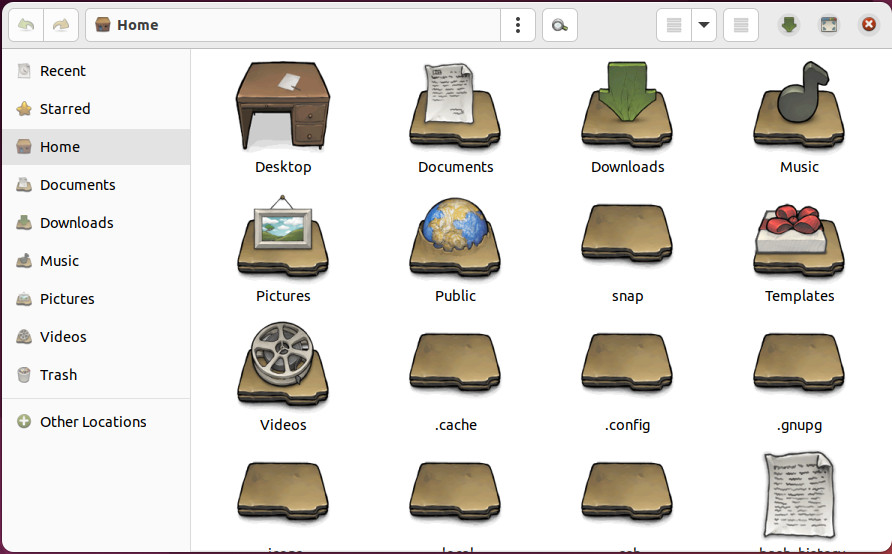Click the trash can icon in sidebar

pyautogui.click(x=24, y=375)
